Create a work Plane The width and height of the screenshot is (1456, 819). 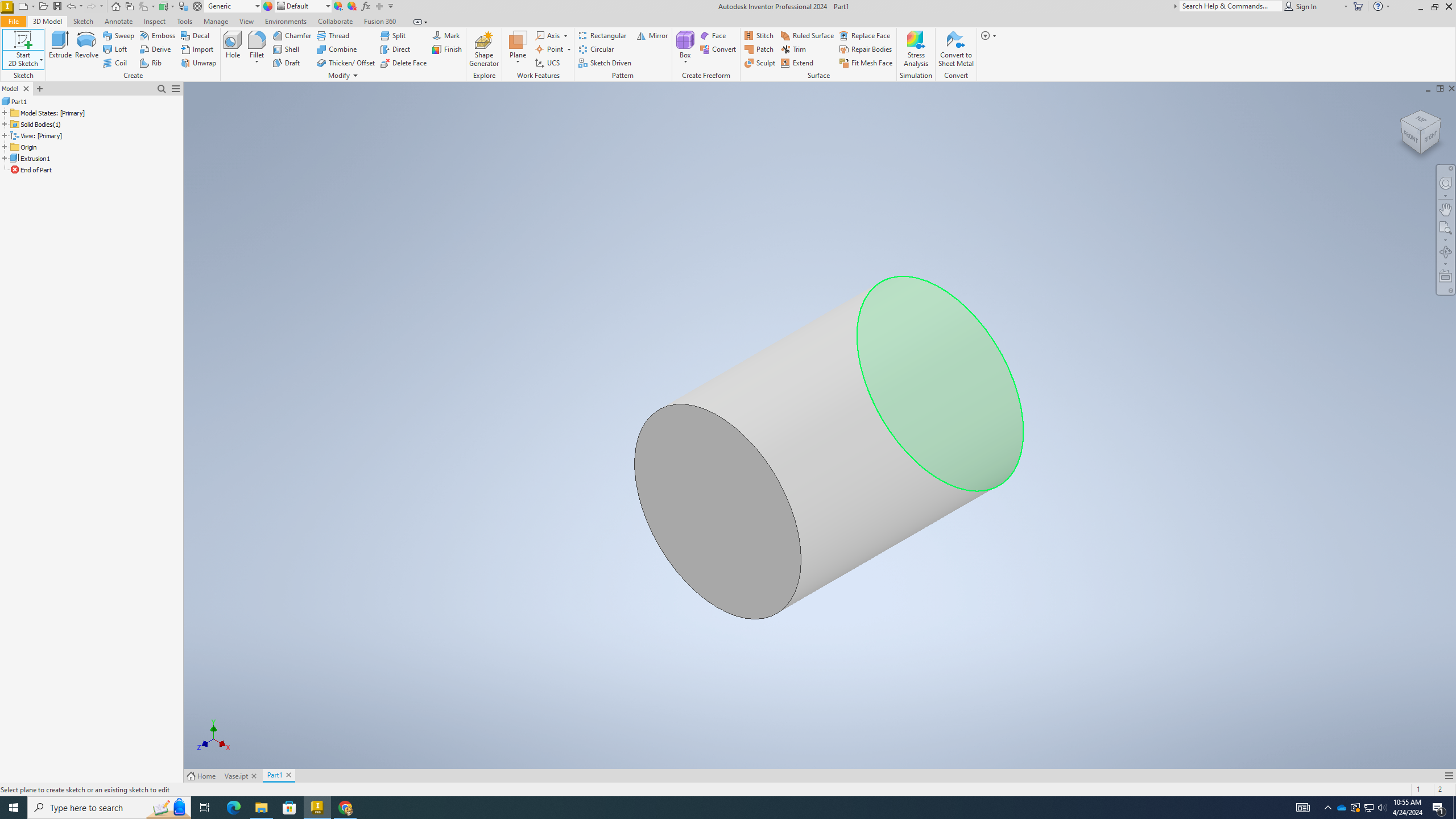518,45
